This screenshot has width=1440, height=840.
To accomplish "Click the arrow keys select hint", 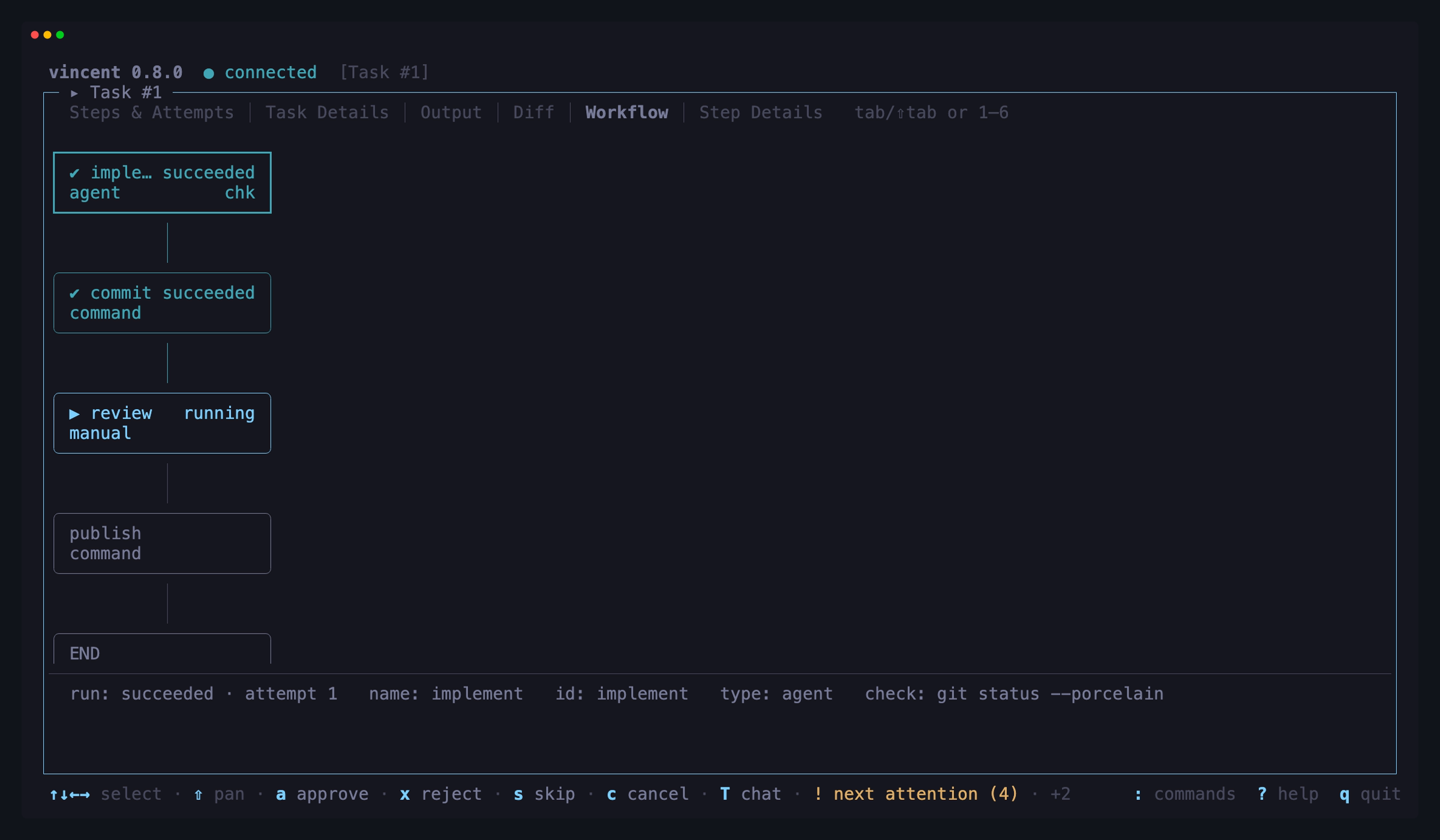I will point(106,794).
